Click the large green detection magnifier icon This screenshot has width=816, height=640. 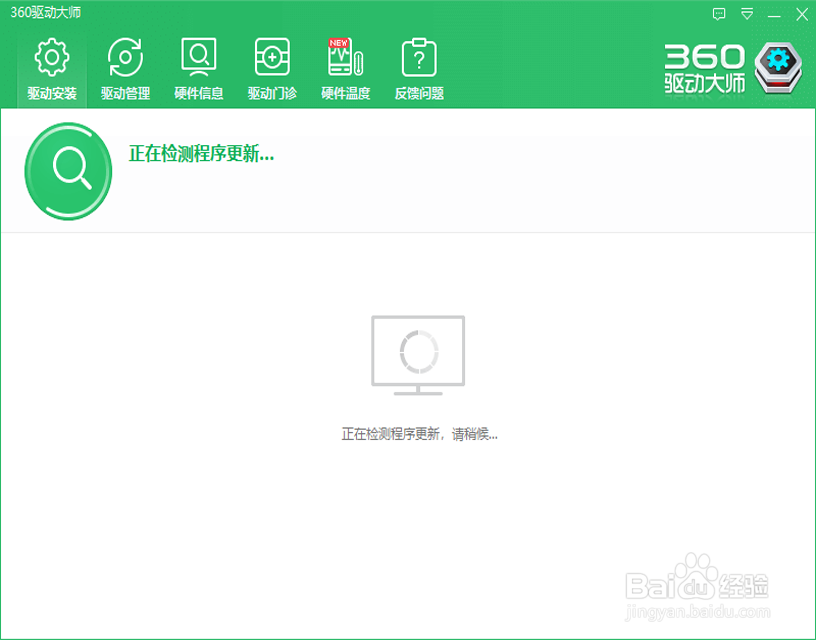pos(66,170)
